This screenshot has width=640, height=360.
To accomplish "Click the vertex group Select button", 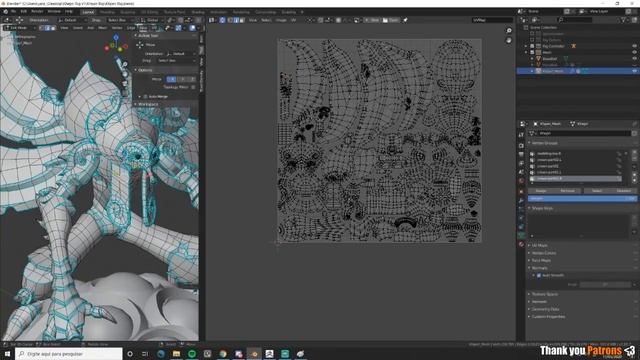I will (x=597, y=191).
